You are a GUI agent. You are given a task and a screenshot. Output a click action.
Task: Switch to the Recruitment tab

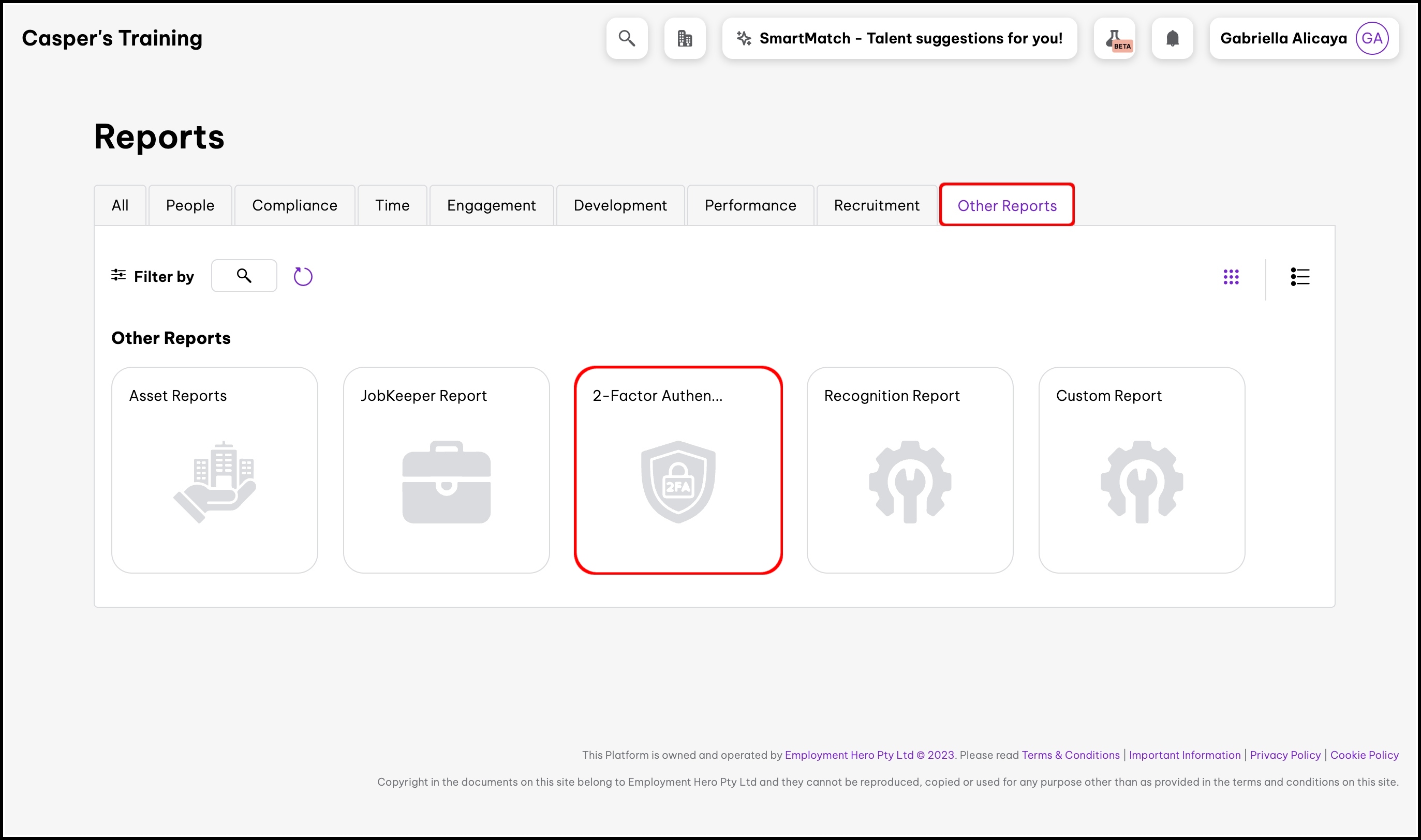click(876, 205)
